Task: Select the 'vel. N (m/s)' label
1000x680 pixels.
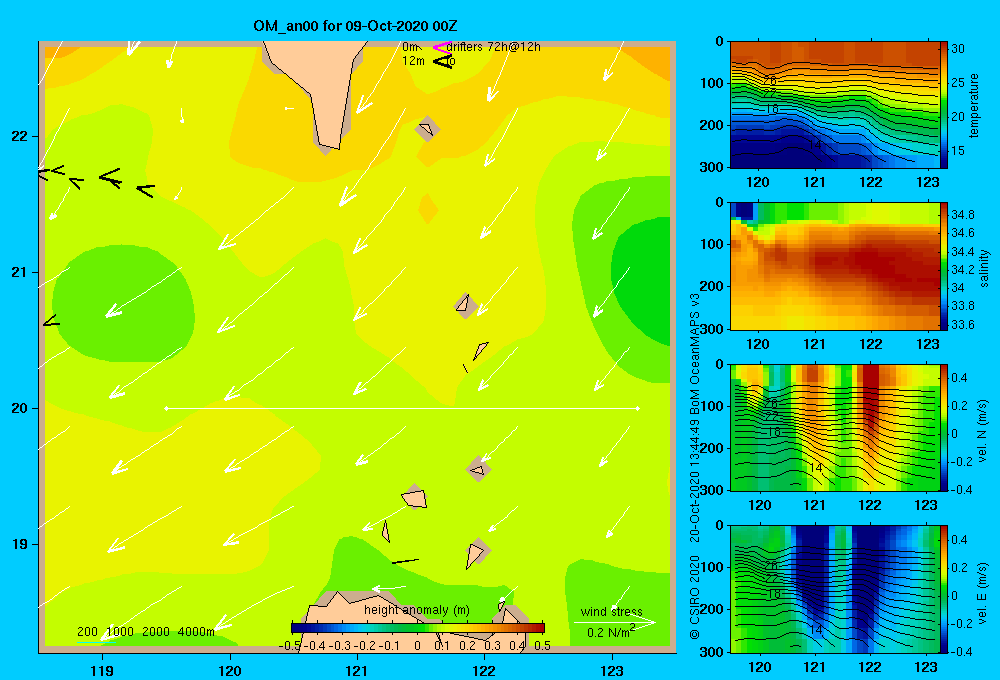Action: click(983, 431)
